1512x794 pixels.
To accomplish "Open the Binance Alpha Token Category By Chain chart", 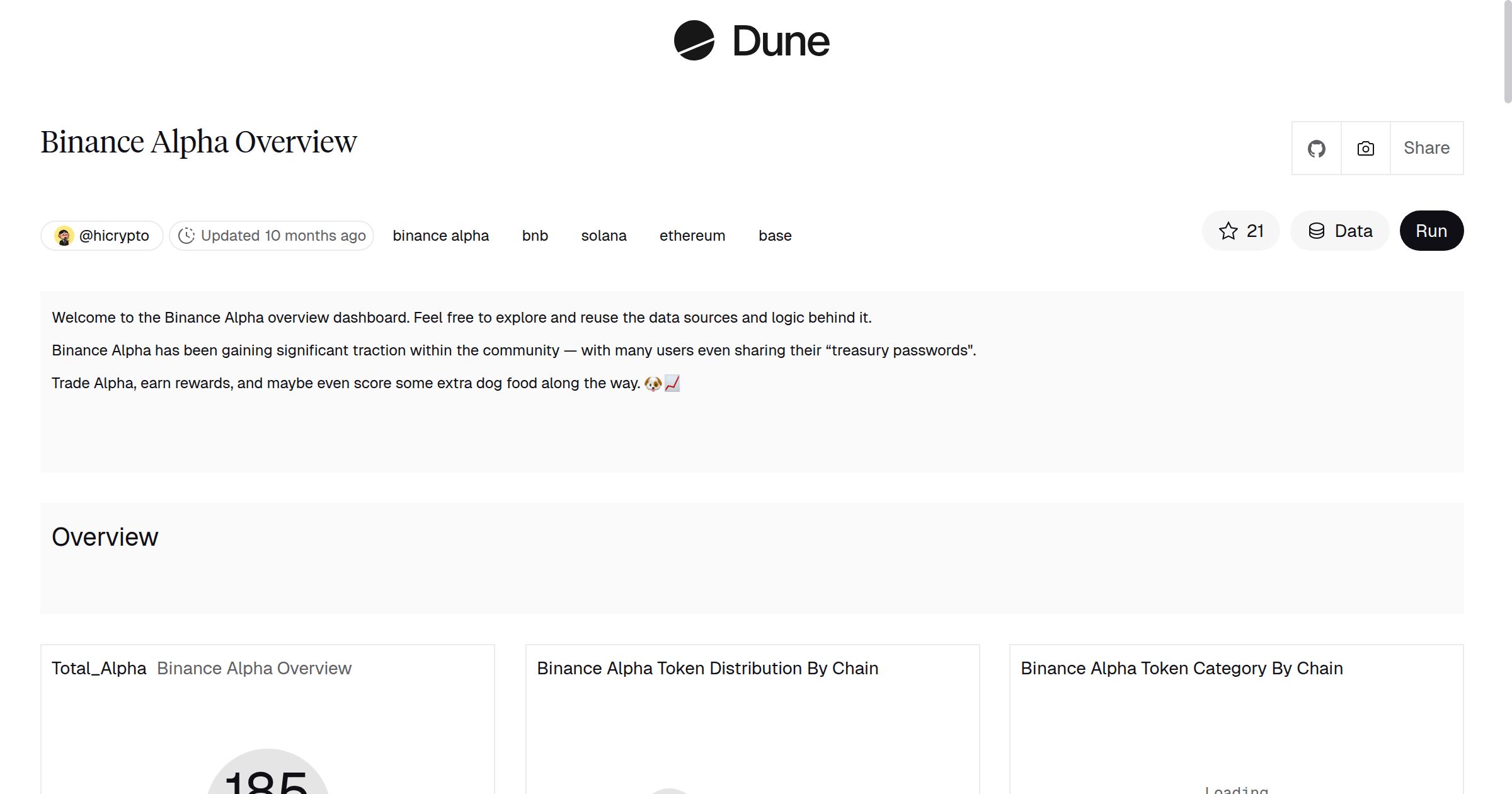I will 1182,668.
